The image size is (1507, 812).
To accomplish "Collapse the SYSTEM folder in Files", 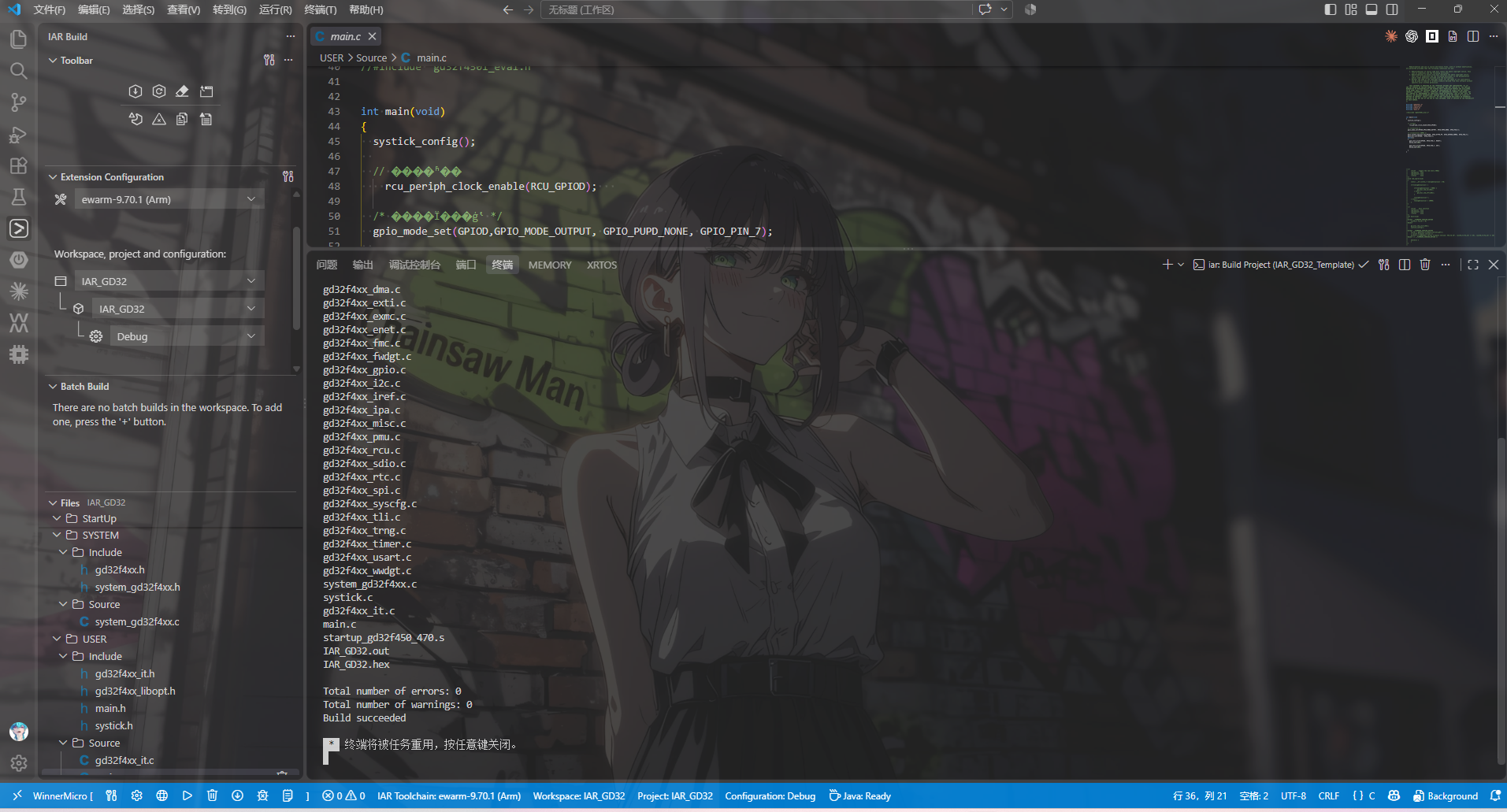I will click(57, 535).
